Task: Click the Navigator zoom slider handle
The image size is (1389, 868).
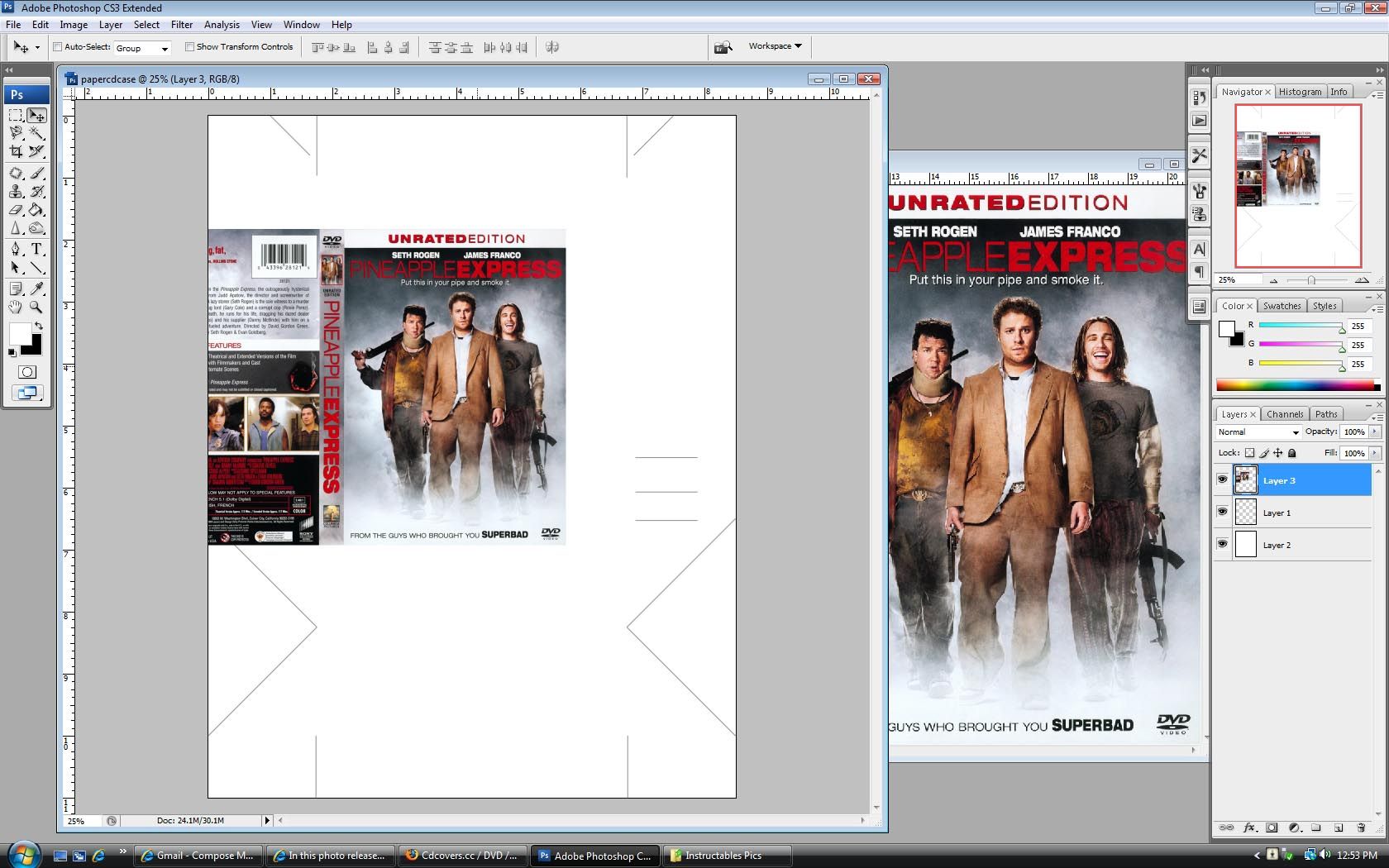Action: (x=1311, y=280)
